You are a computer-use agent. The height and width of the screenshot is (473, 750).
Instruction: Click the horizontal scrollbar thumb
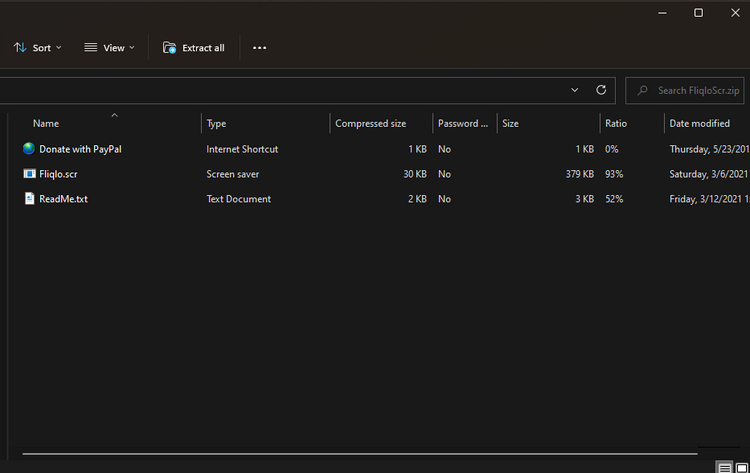[360, 453]
